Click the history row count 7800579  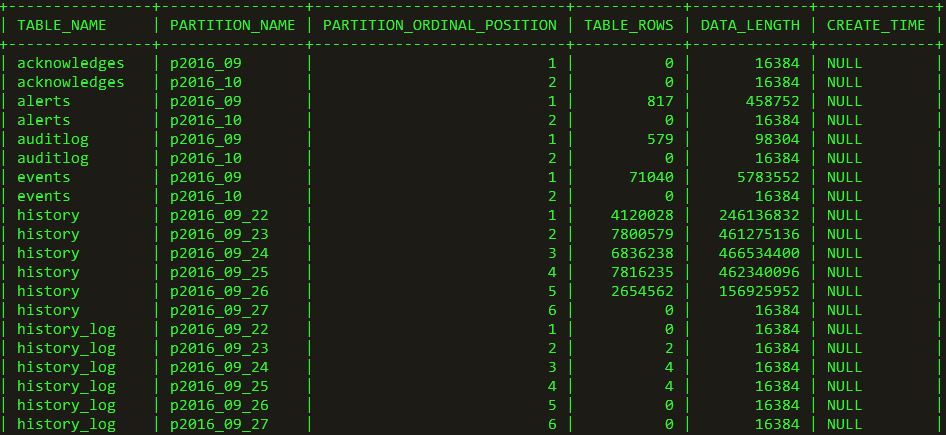(x=643, y=234)
